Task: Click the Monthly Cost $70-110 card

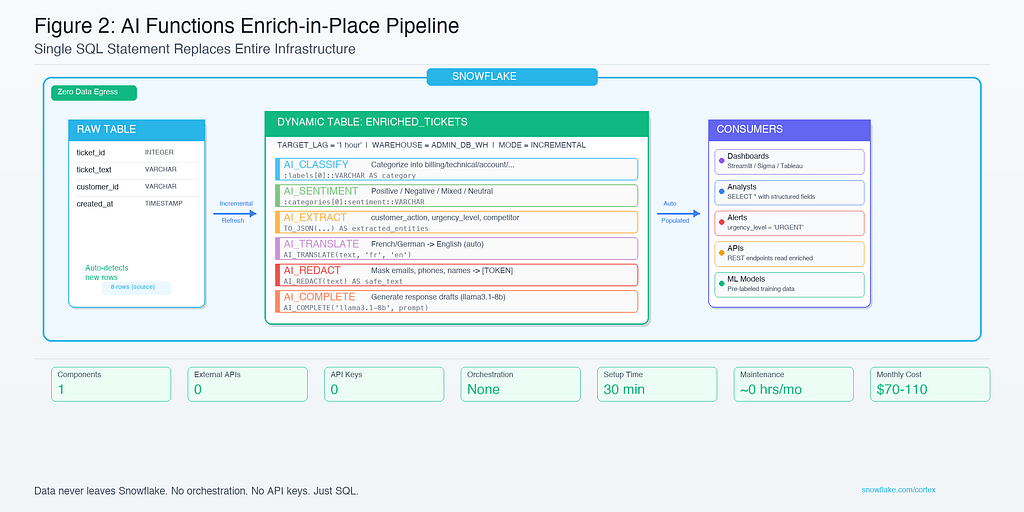Action: point(930,384)
